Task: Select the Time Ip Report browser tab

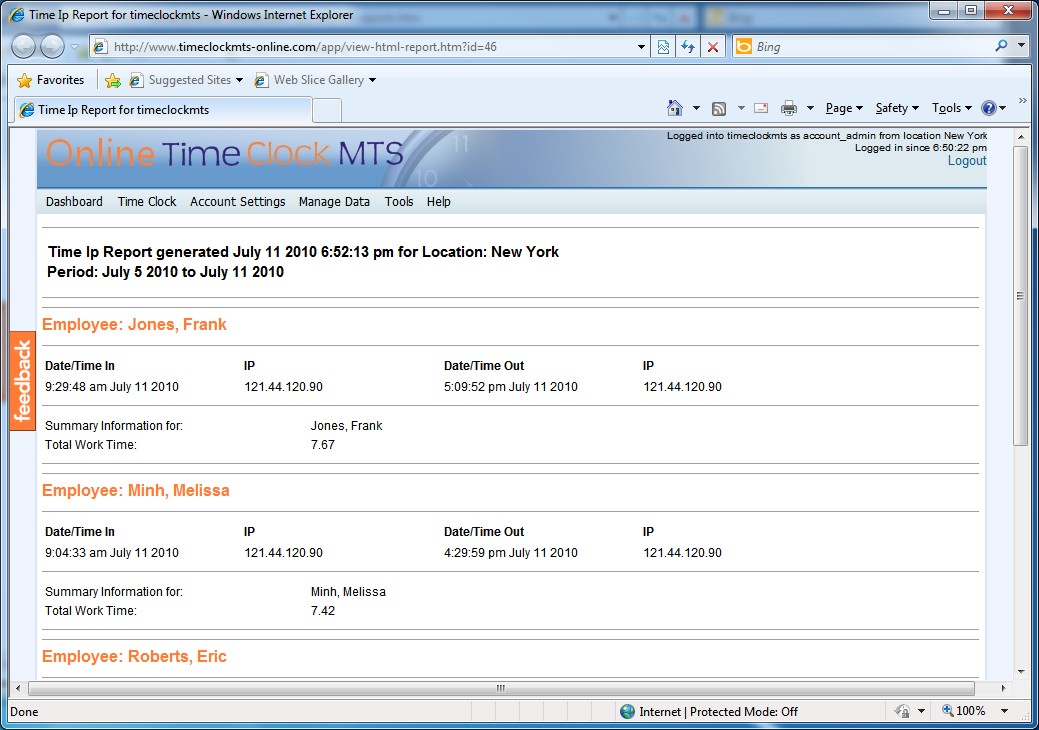Action: pyautogui.click(x=162, y=110)
